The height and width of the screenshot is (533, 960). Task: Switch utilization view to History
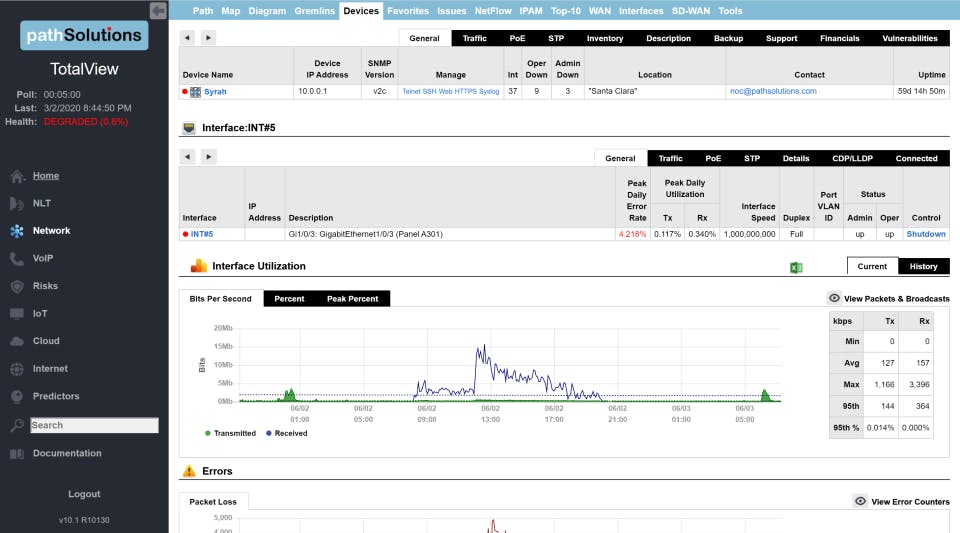923,266
